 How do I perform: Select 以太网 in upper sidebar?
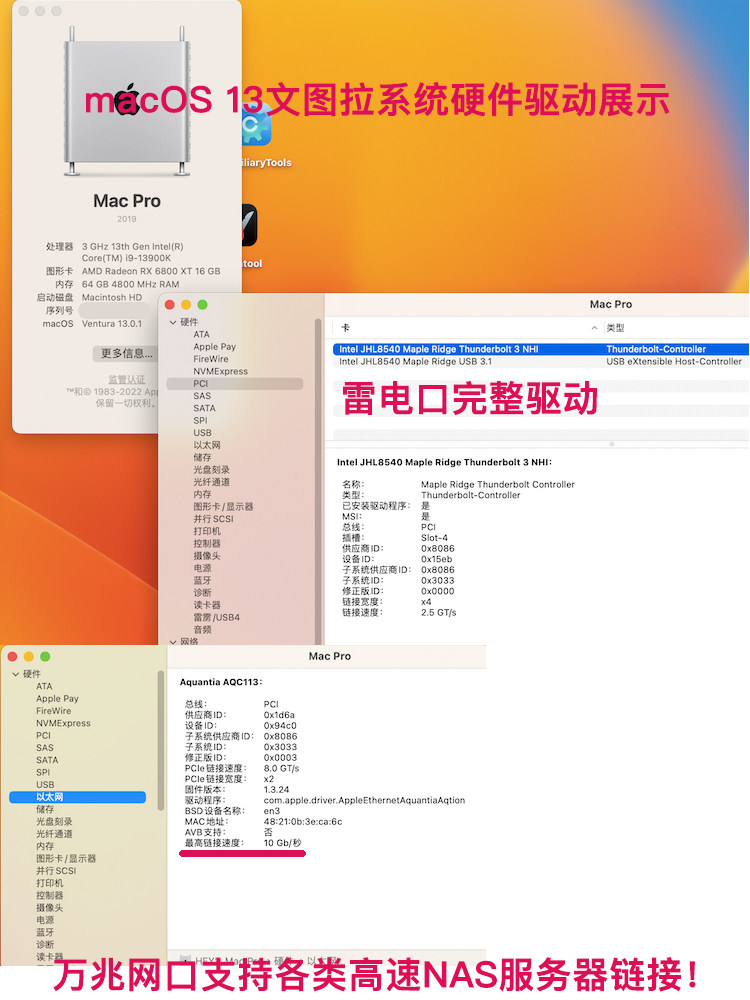207,445
